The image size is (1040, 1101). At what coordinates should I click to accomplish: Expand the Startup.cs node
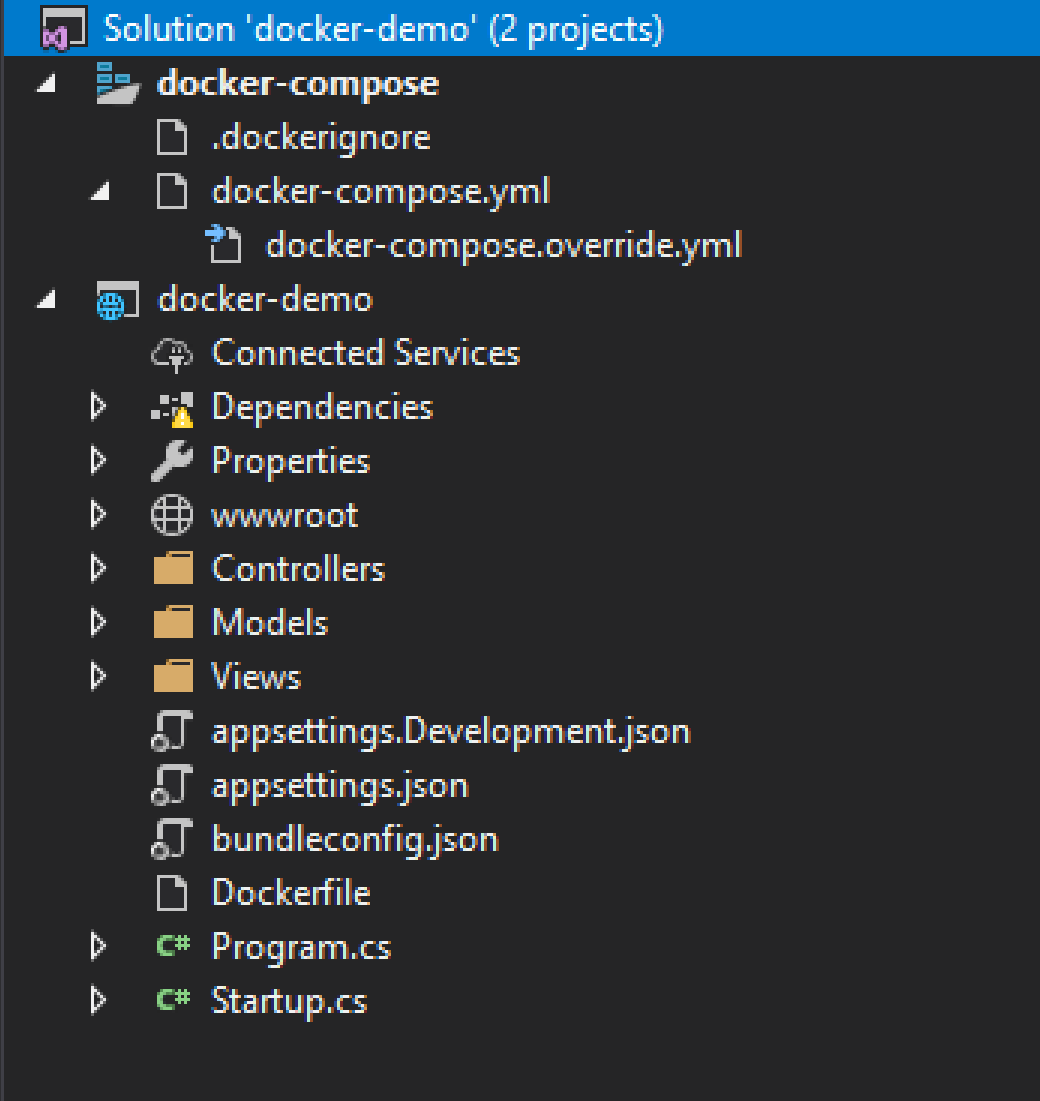pos(97,1000)
